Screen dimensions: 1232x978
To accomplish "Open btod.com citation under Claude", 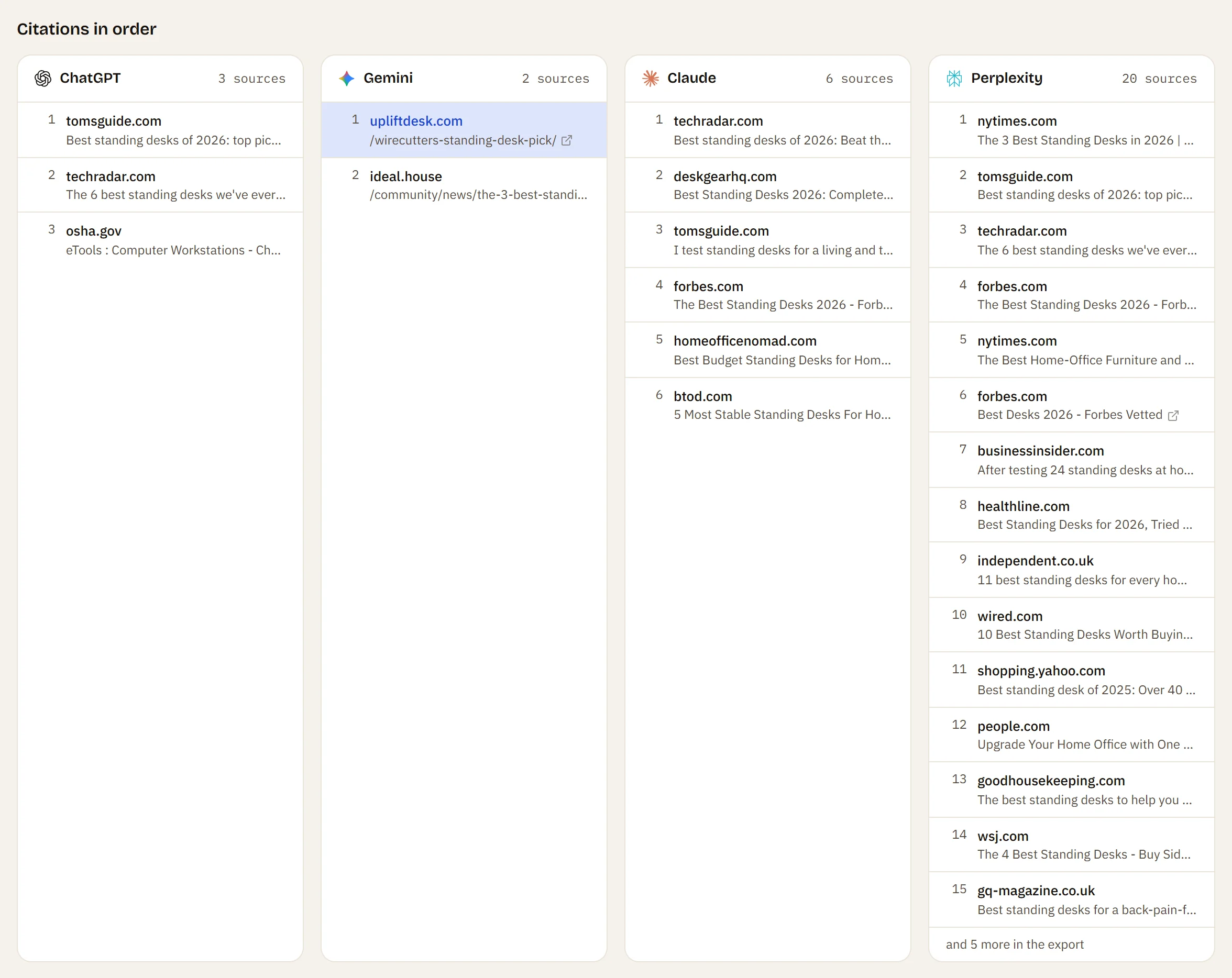I will (x=767, y=405).
